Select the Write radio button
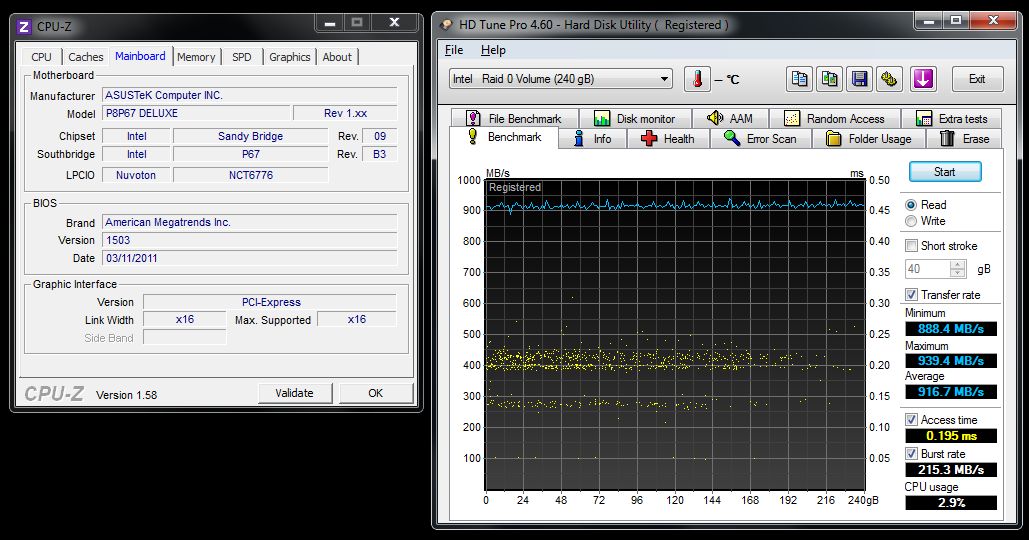 (x=911, y=221)
